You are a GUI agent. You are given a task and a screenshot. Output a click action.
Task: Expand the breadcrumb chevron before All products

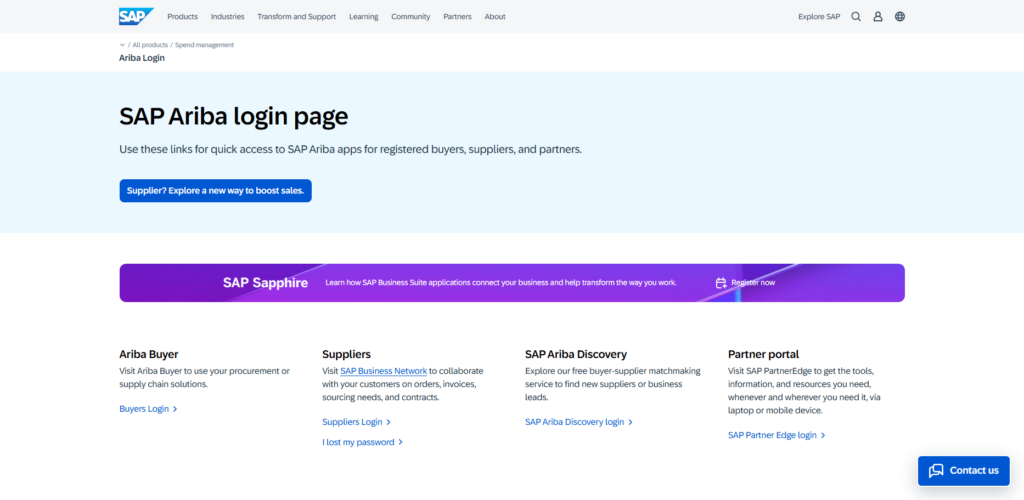tap(122, 45)
